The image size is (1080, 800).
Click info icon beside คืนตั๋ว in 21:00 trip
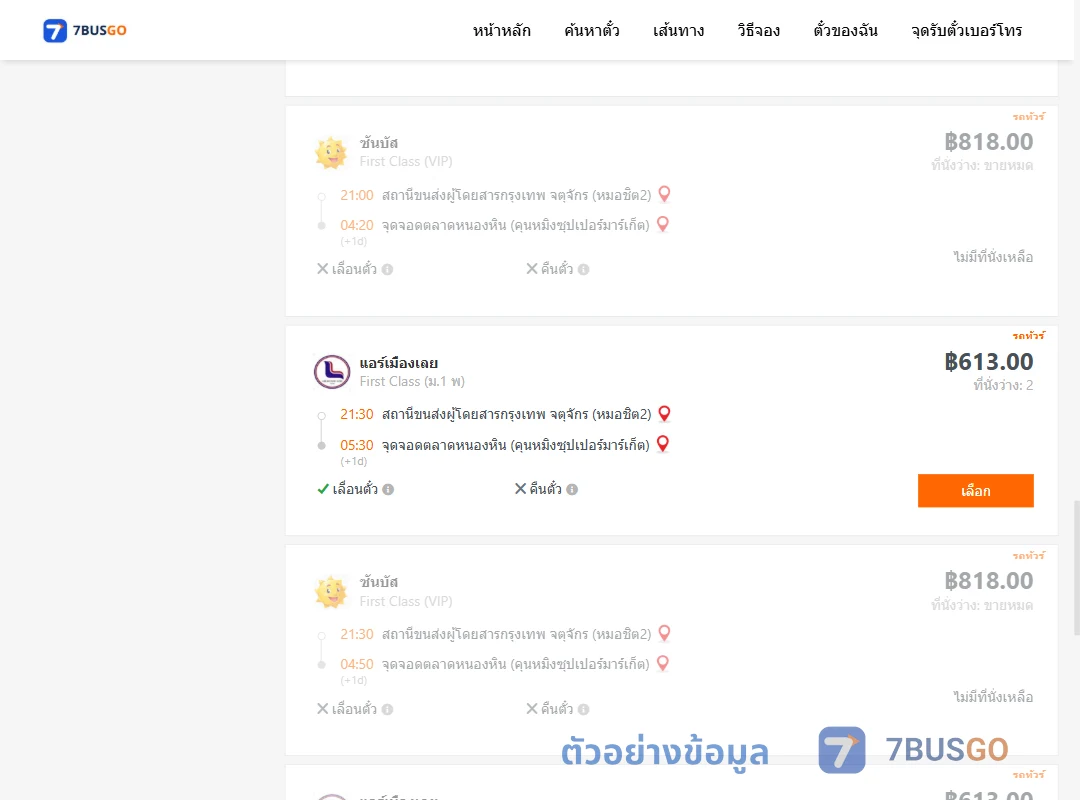pyautogui.click(x=583, y=269)
